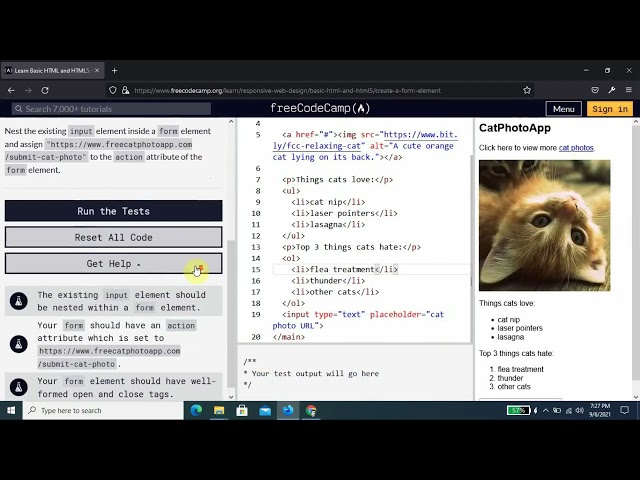Click flask icon for well-formed tags test
640x480 pixels.
pyautogui.click(x=18, y=387)
